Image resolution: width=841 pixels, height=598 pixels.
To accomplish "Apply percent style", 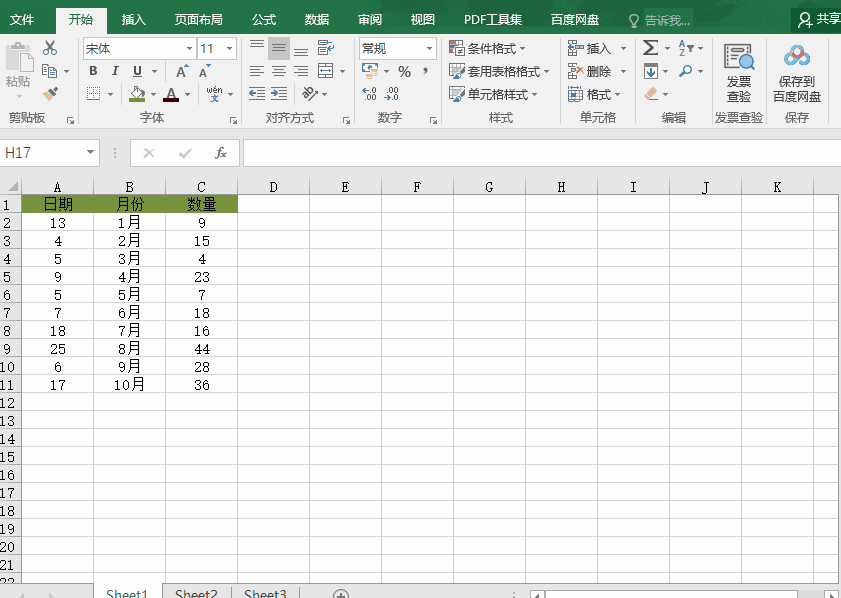I will [404, 71].
